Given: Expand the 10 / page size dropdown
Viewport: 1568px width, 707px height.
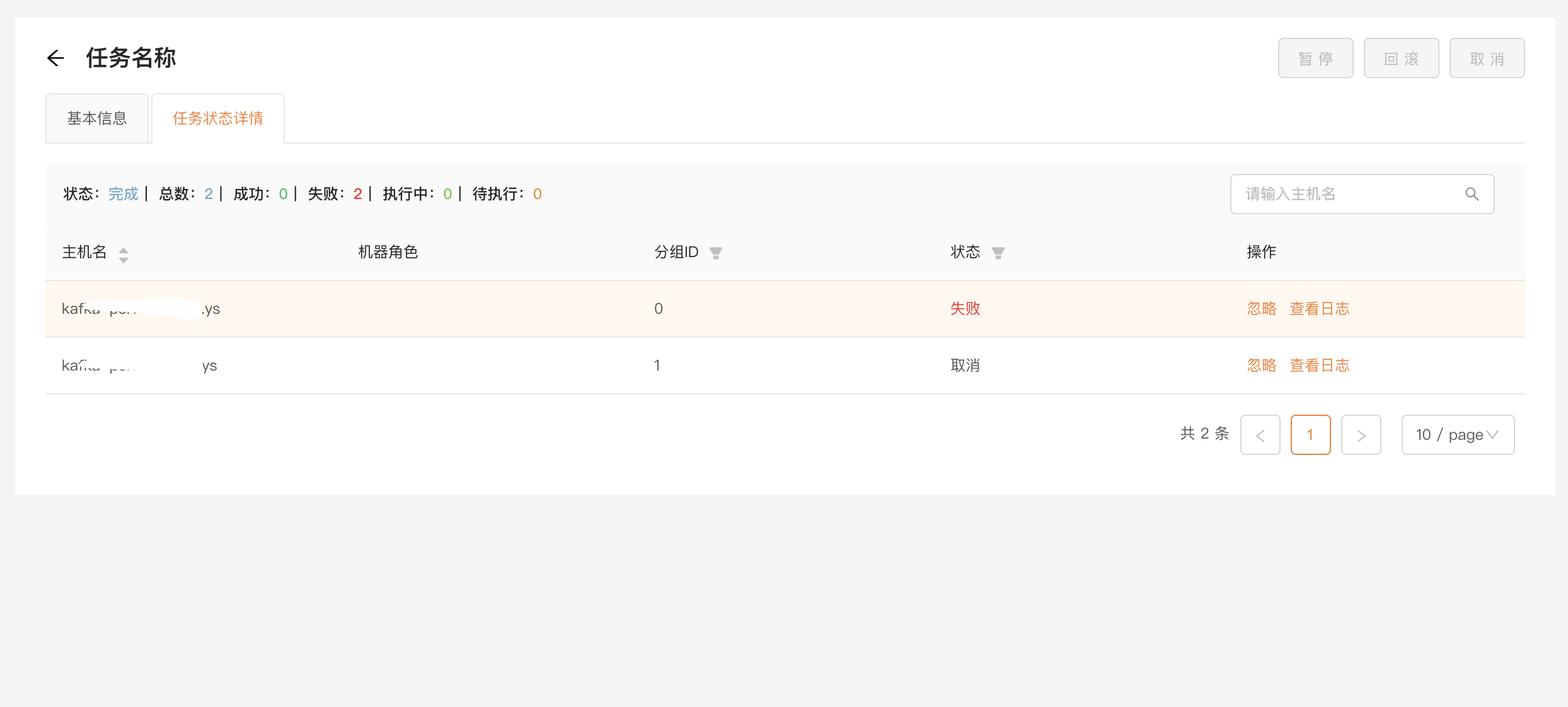Looking at the screenshot, I should [1457, 435].
